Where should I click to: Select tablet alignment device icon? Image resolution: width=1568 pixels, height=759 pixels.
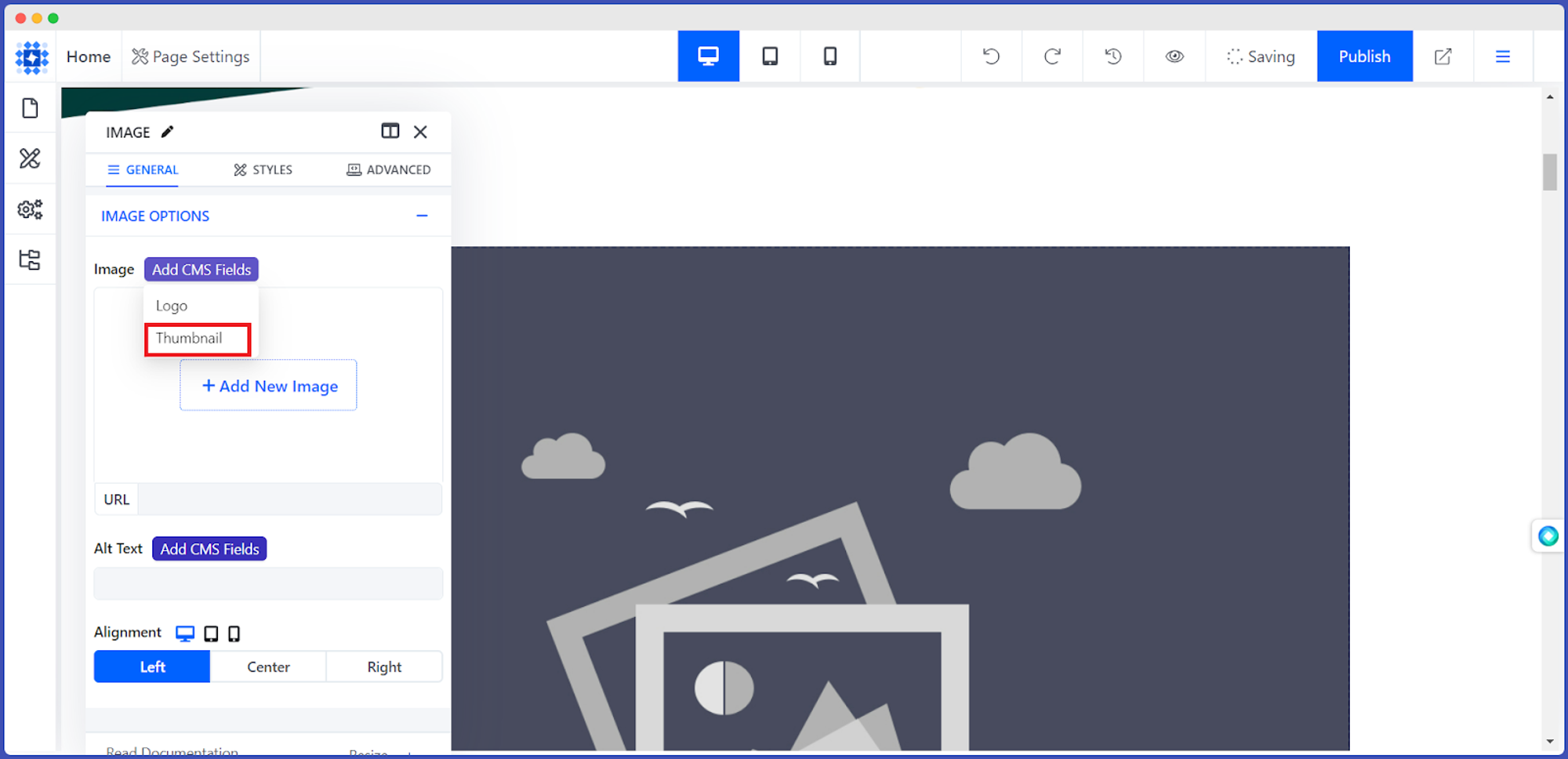[211, 634]
